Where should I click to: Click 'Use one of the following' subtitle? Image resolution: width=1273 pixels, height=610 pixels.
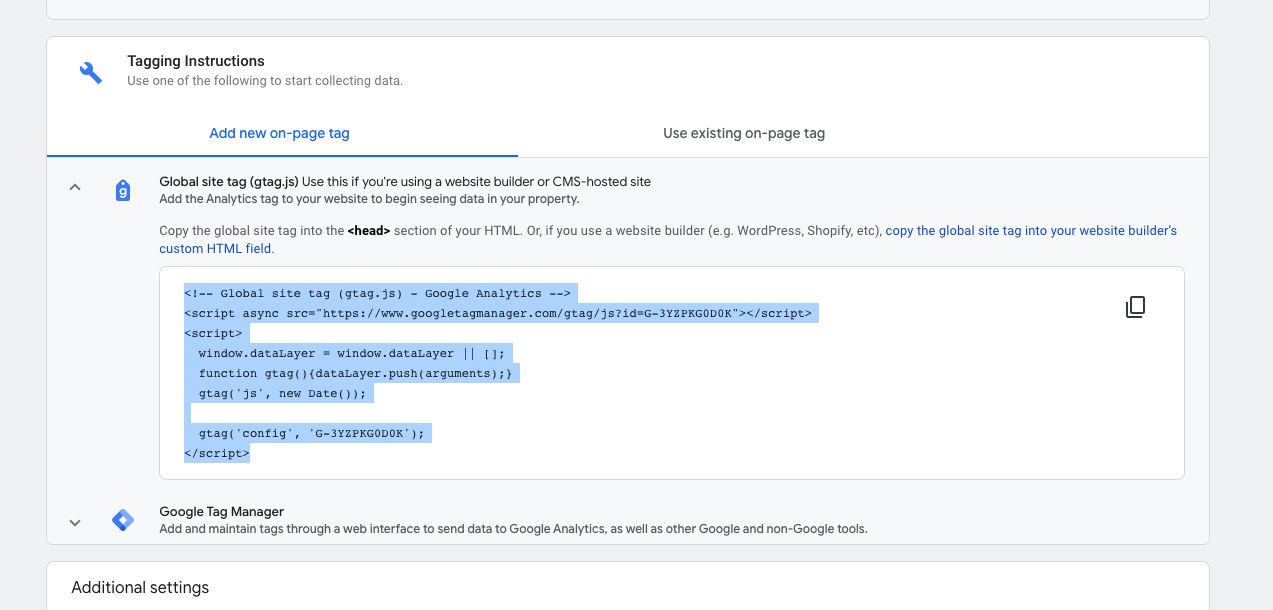coord(265,81)
